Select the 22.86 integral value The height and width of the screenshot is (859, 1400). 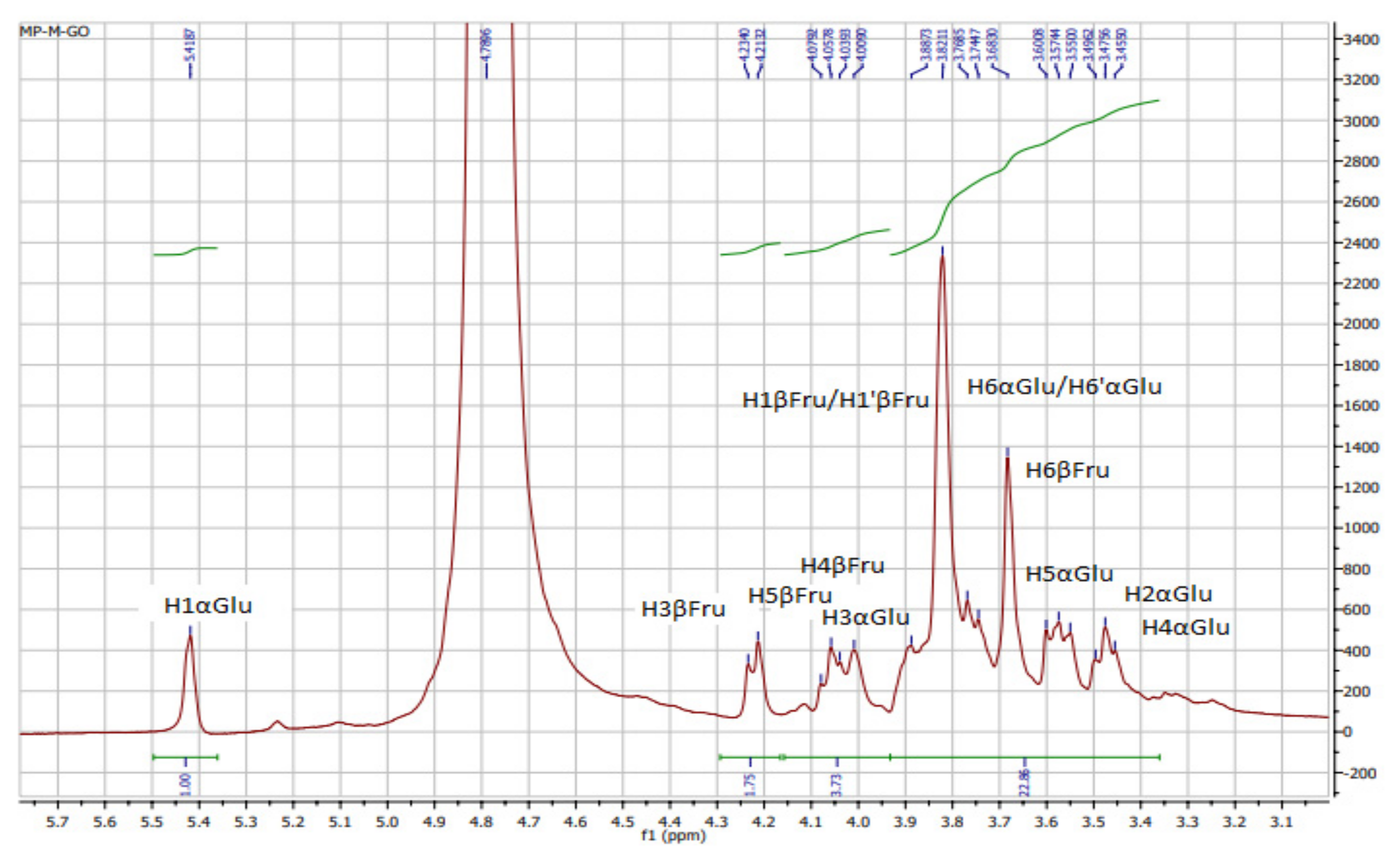(1024, 783)
